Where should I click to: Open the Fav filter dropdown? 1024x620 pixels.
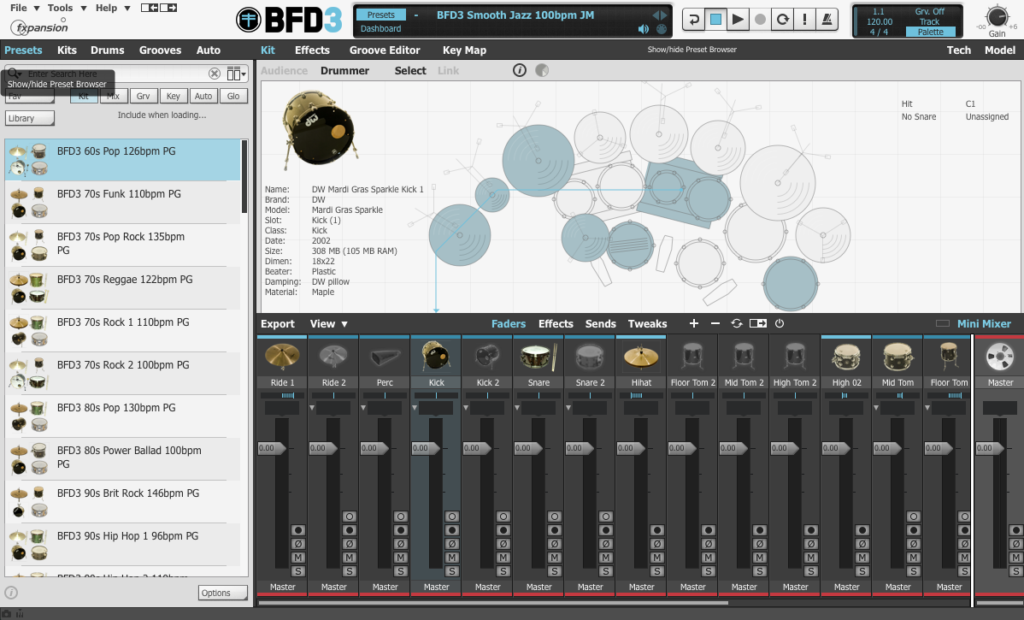pyautogui.click(x=30, y=97)
